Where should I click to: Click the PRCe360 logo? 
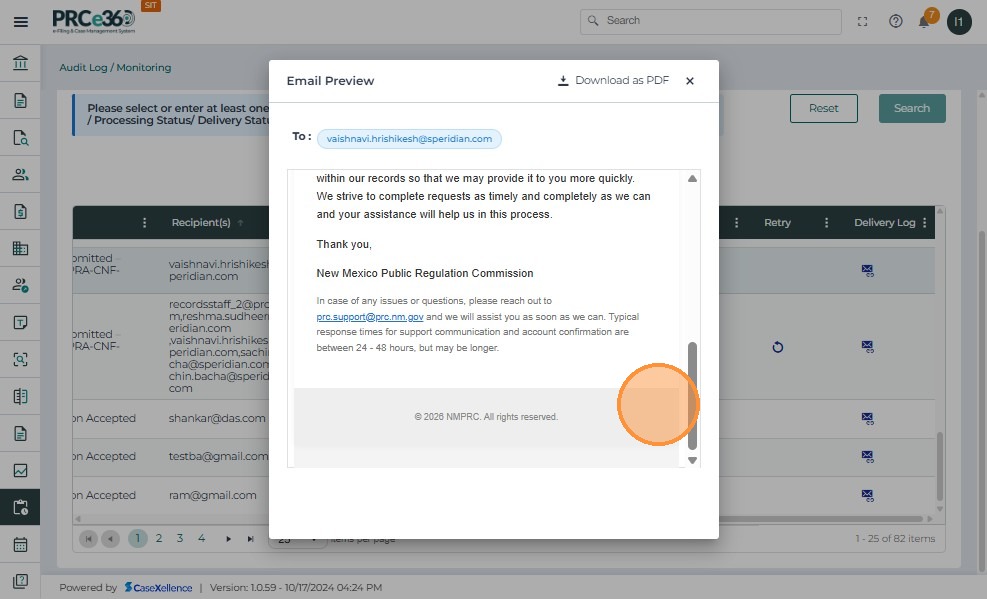94,20
